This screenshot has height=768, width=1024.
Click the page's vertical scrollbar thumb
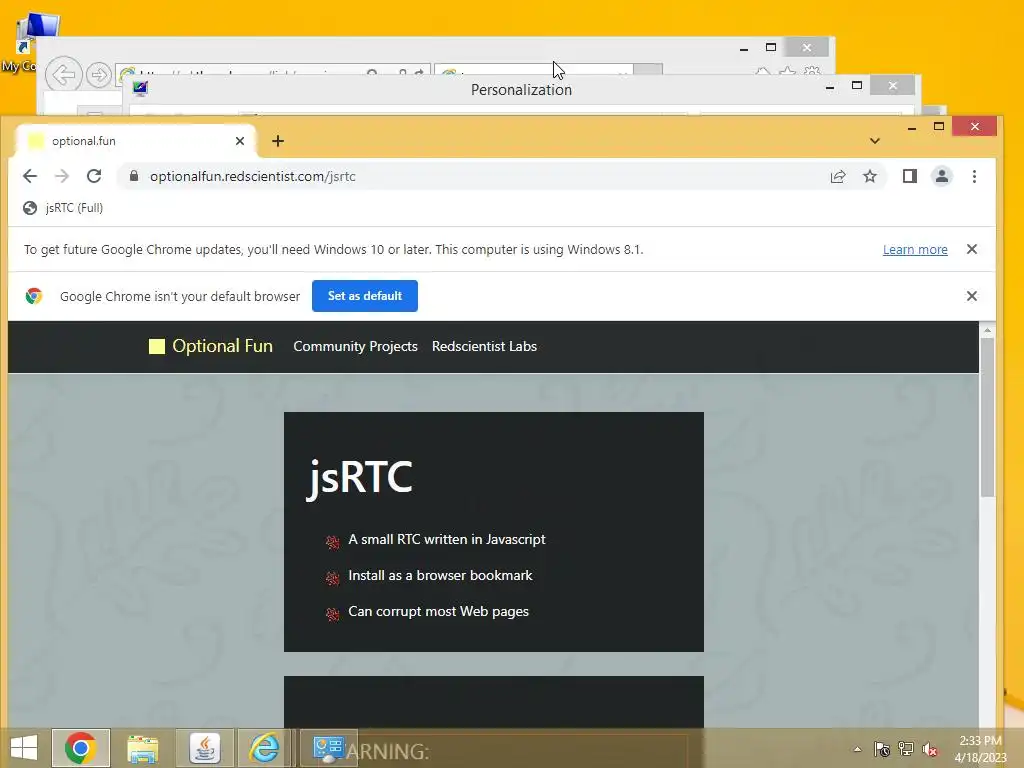coord(987,418)
